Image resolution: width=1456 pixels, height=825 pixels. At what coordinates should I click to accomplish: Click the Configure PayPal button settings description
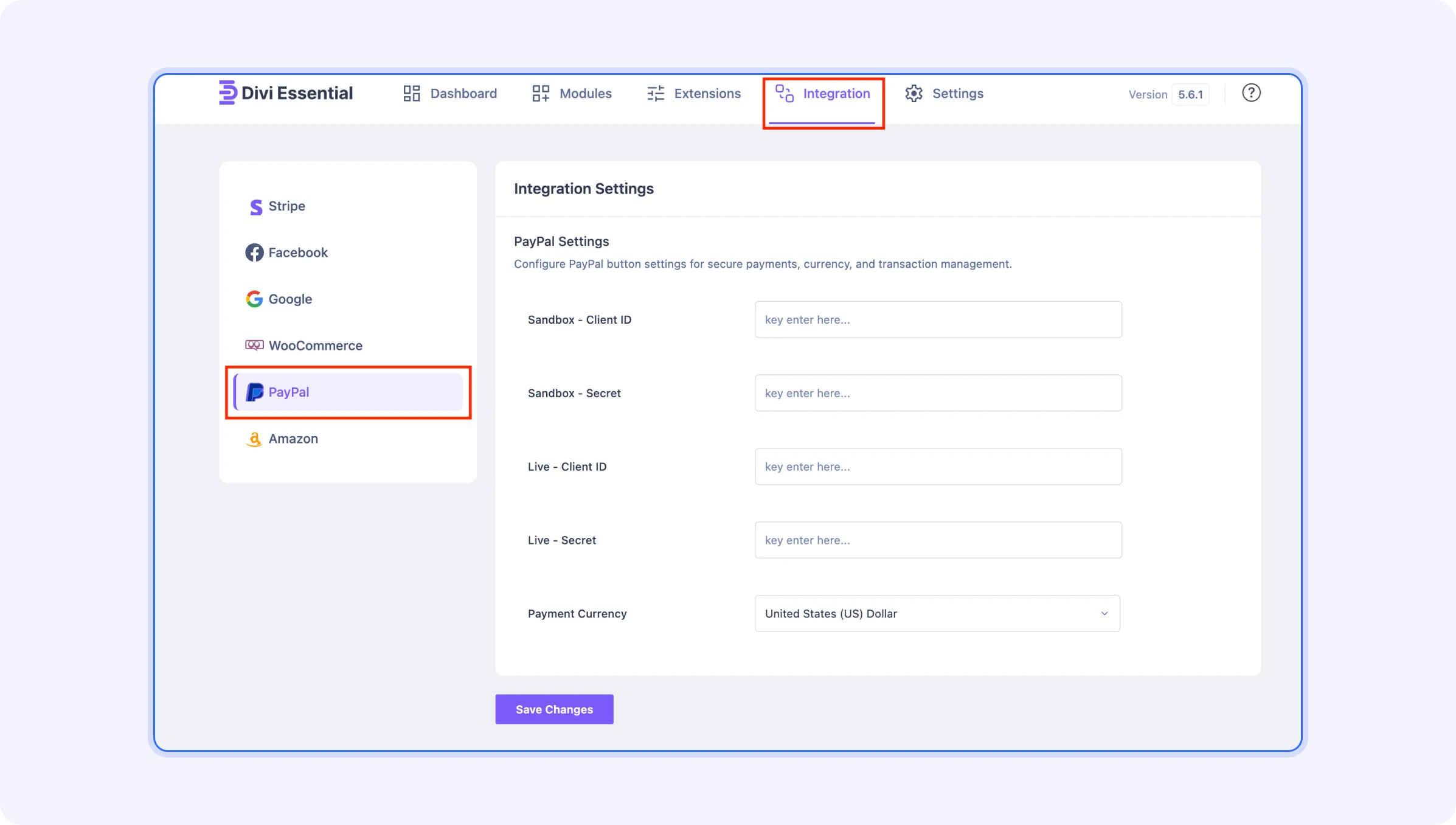click(763, 264)
